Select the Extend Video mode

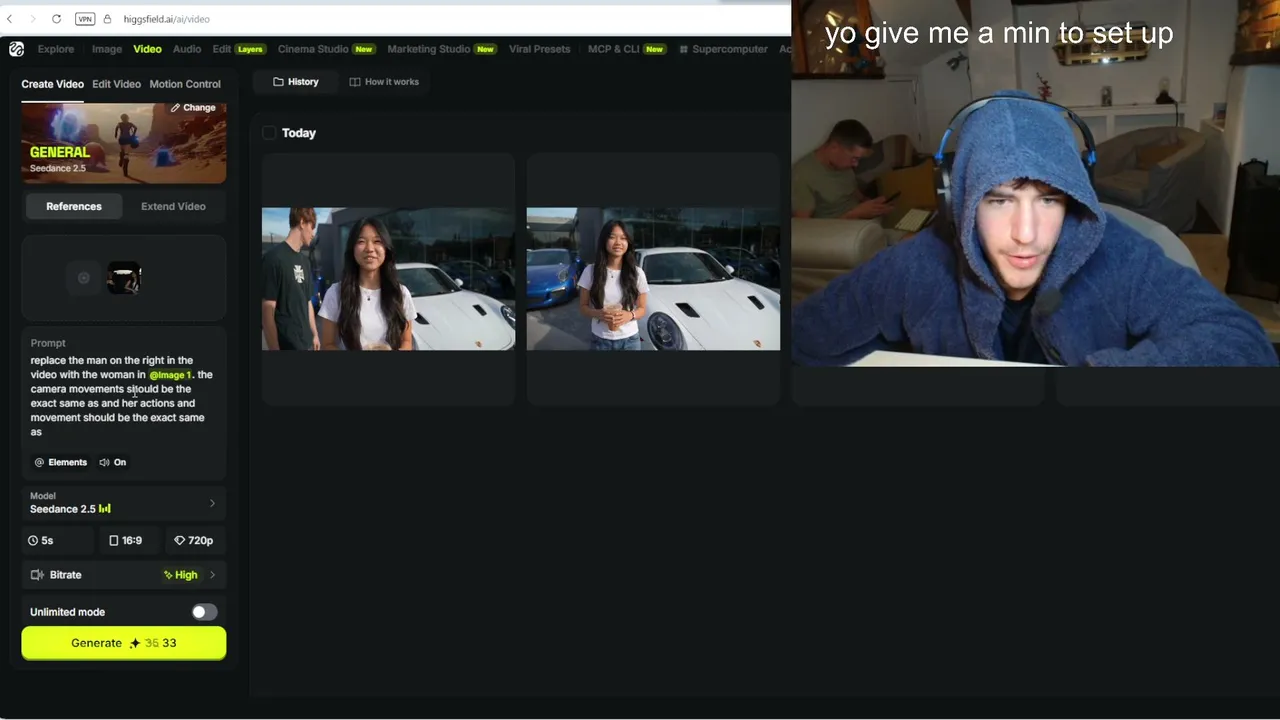[x=173, y=206]
